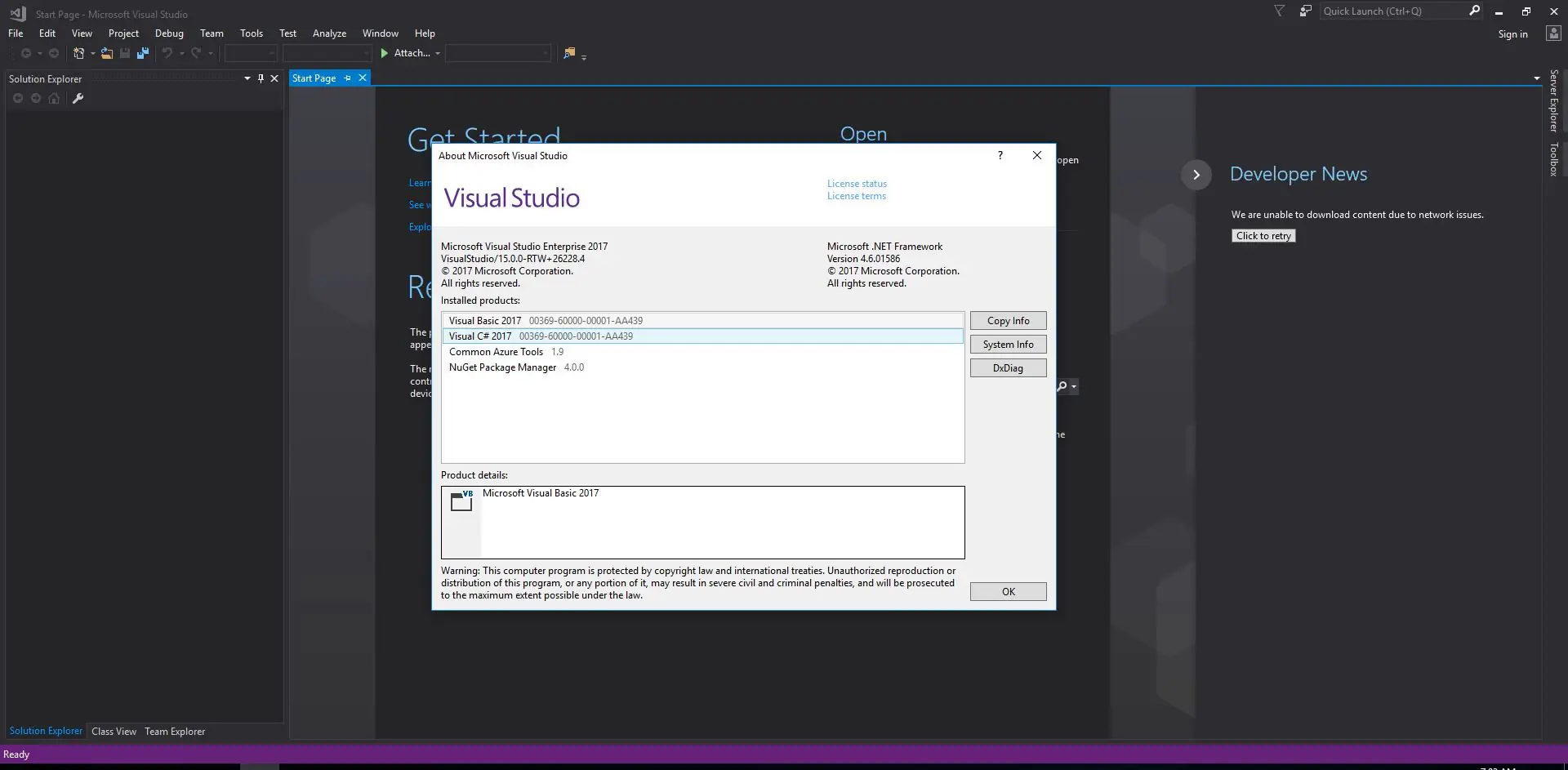Click the Quick Launch magnifier icon

click(1474, 11)
